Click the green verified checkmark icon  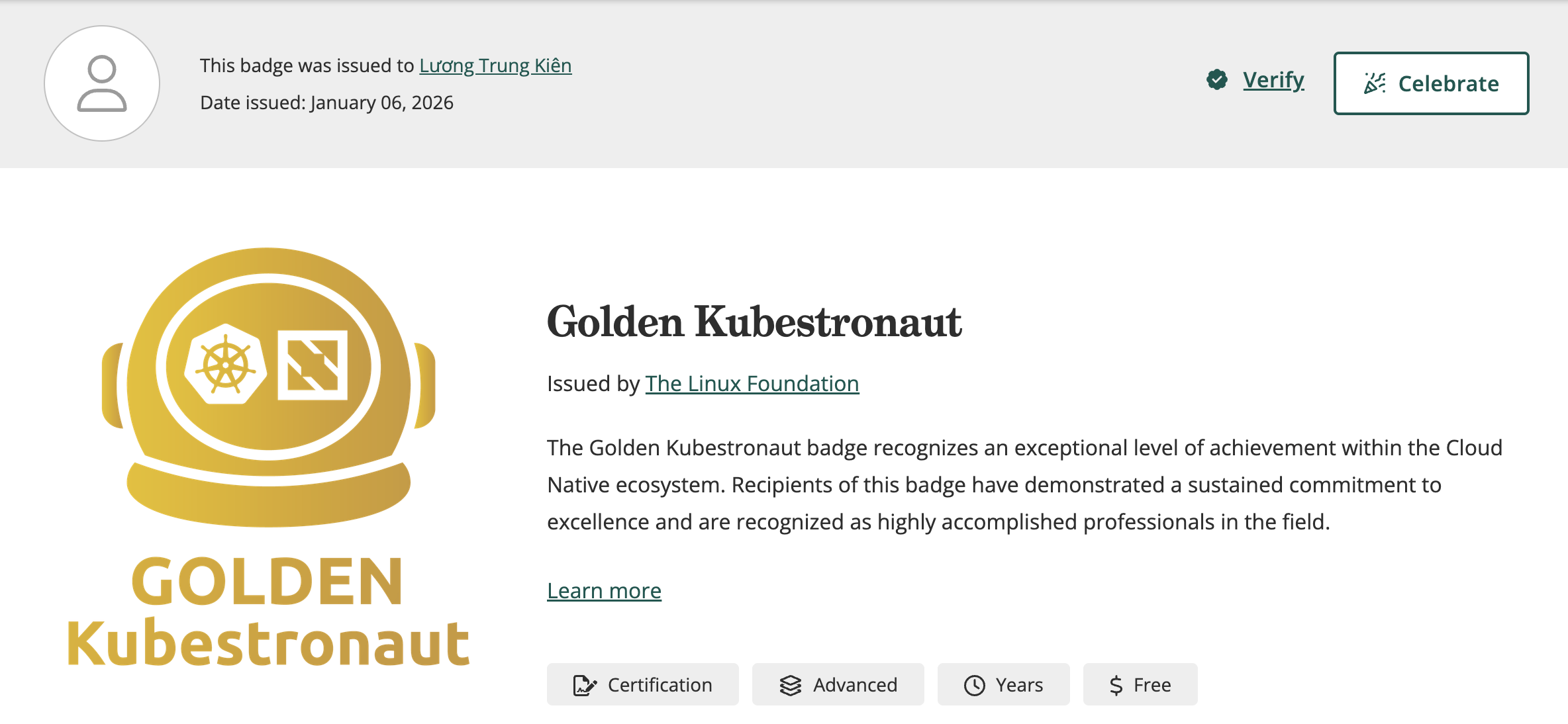pyautogui.click(x=1217, y=80)
